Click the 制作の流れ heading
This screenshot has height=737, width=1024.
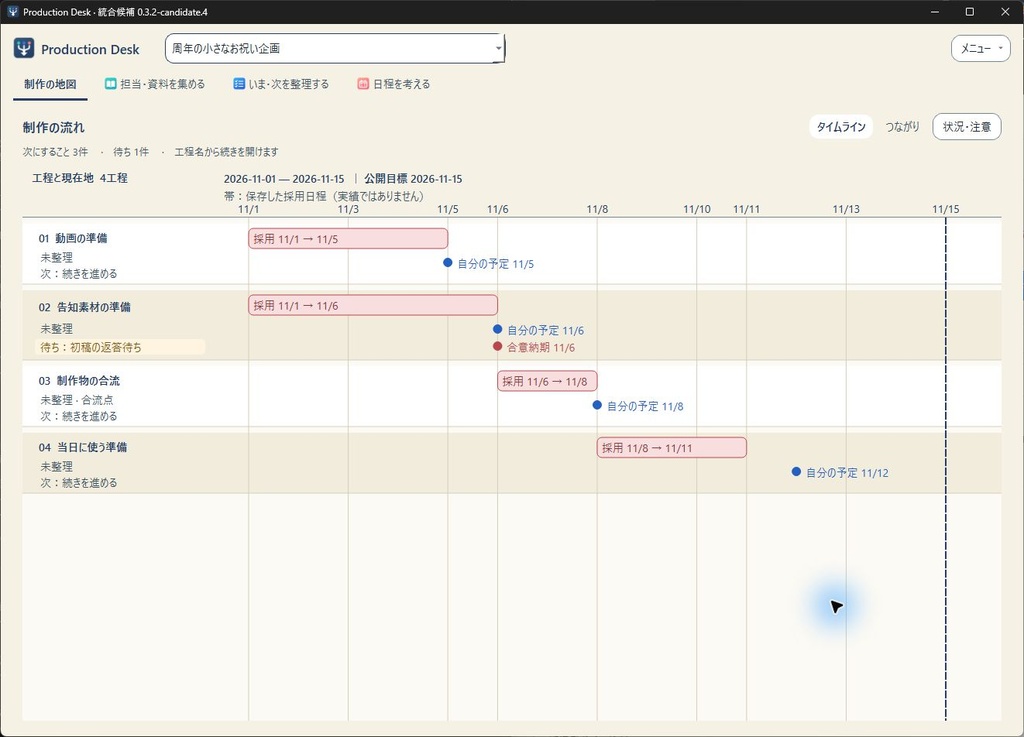tap(54, 127)
